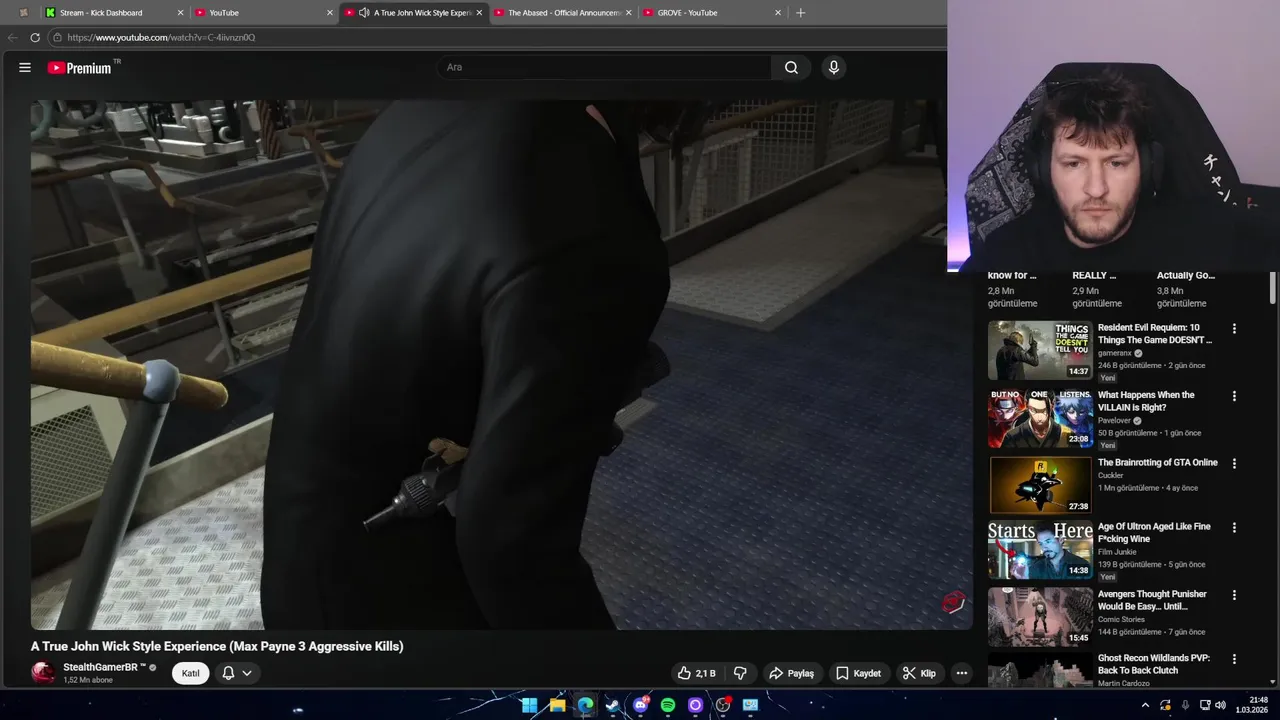
Task: Open notification bell dropdown for StealthGamerBR
Action: pyautogui.click(x=237, y=673)
